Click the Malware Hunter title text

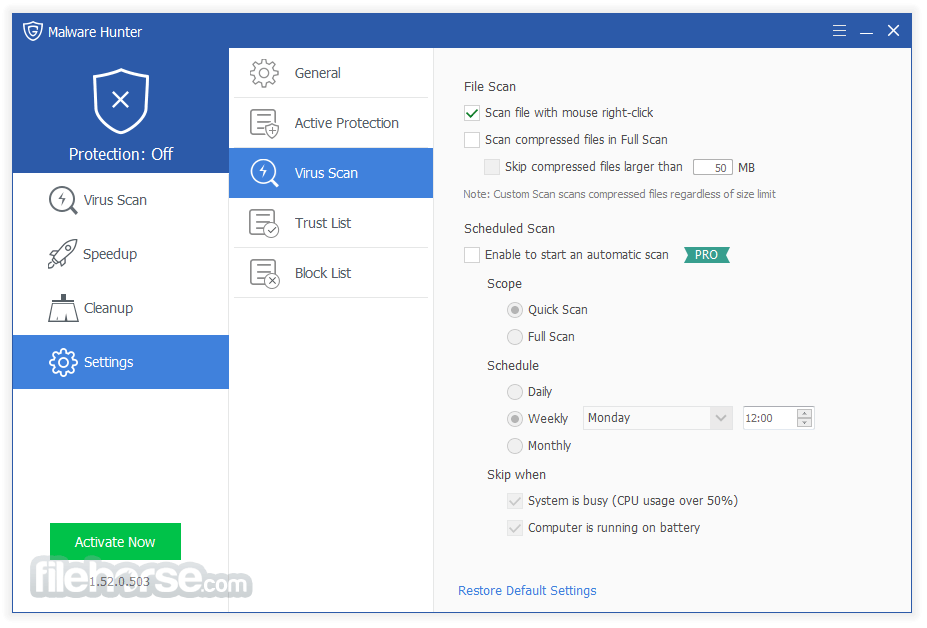point(95,32)
